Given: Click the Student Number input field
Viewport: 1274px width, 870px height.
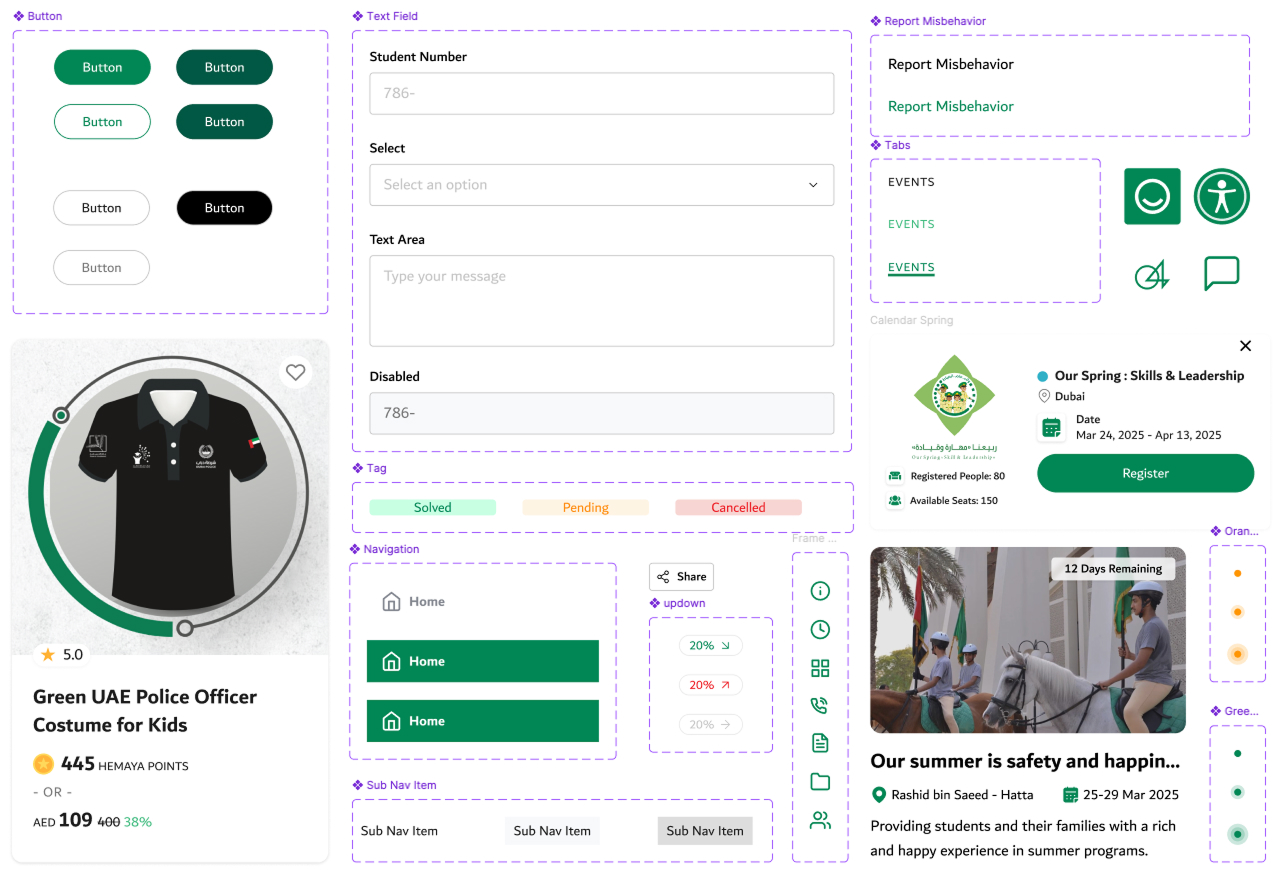Looking at the screenshot, I should pos(601,94).
